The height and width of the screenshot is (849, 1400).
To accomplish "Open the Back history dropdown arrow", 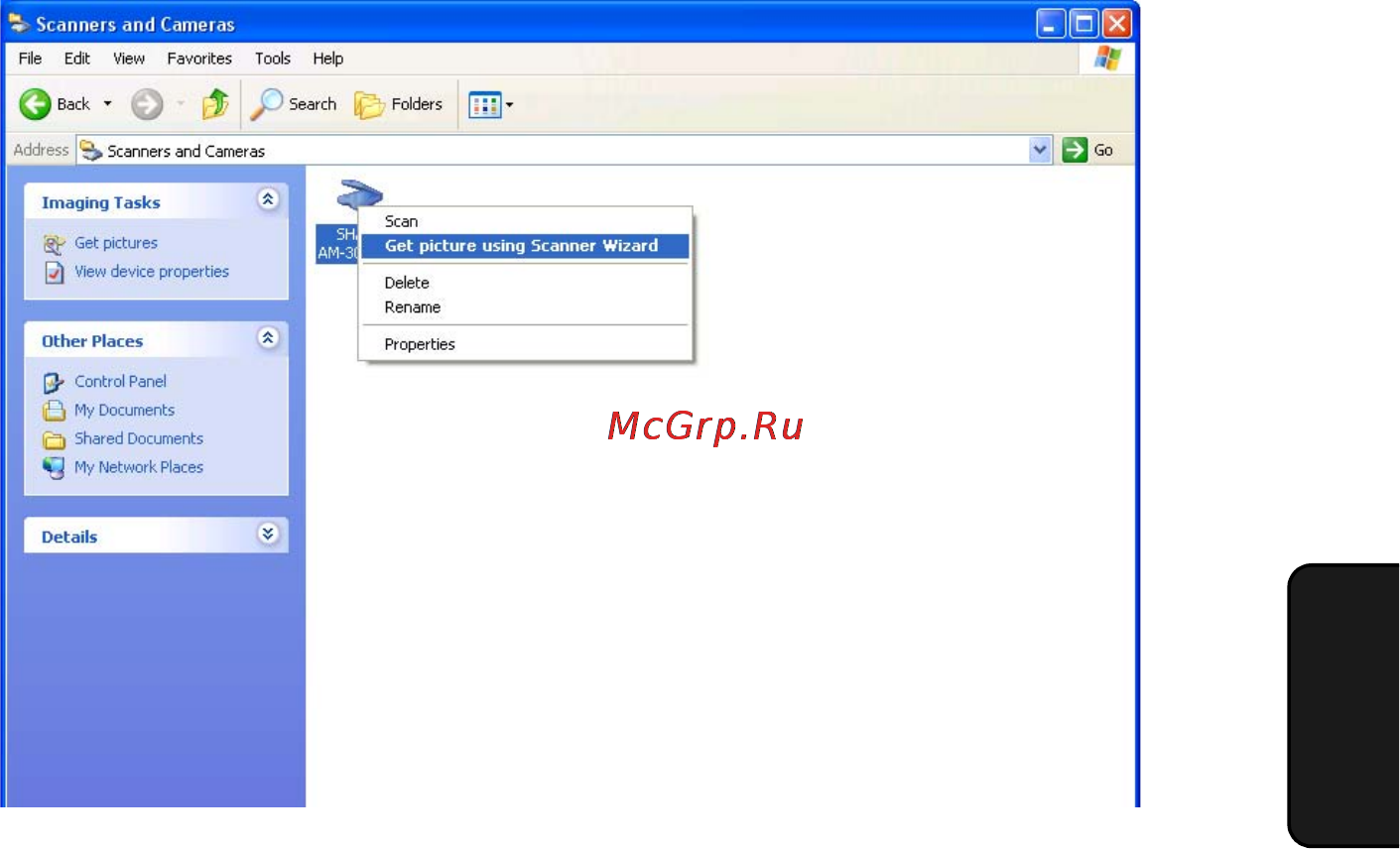I will pos(107,104).
